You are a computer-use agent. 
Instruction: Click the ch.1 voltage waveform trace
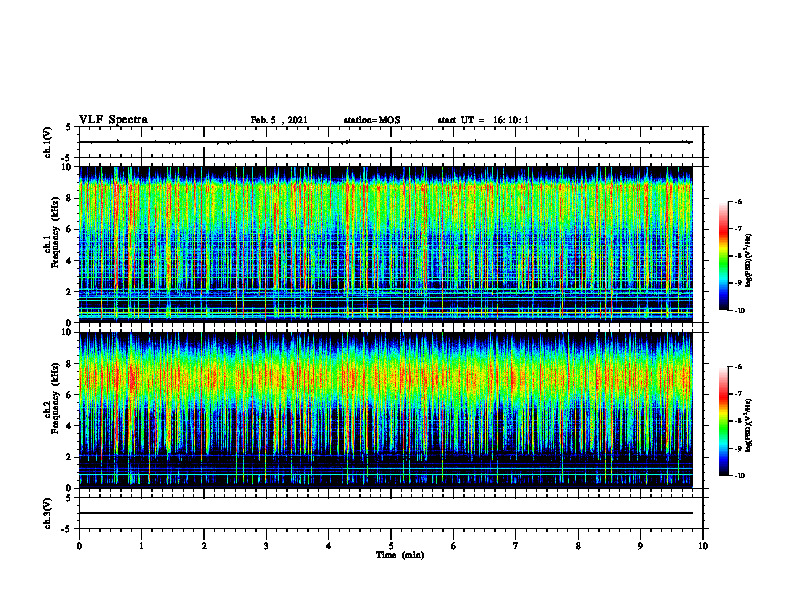point(386,142)
